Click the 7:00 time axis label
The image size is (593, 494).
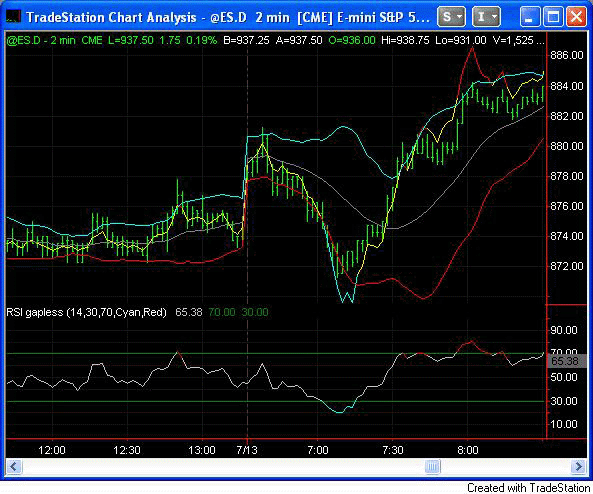[x=318, y=450]
